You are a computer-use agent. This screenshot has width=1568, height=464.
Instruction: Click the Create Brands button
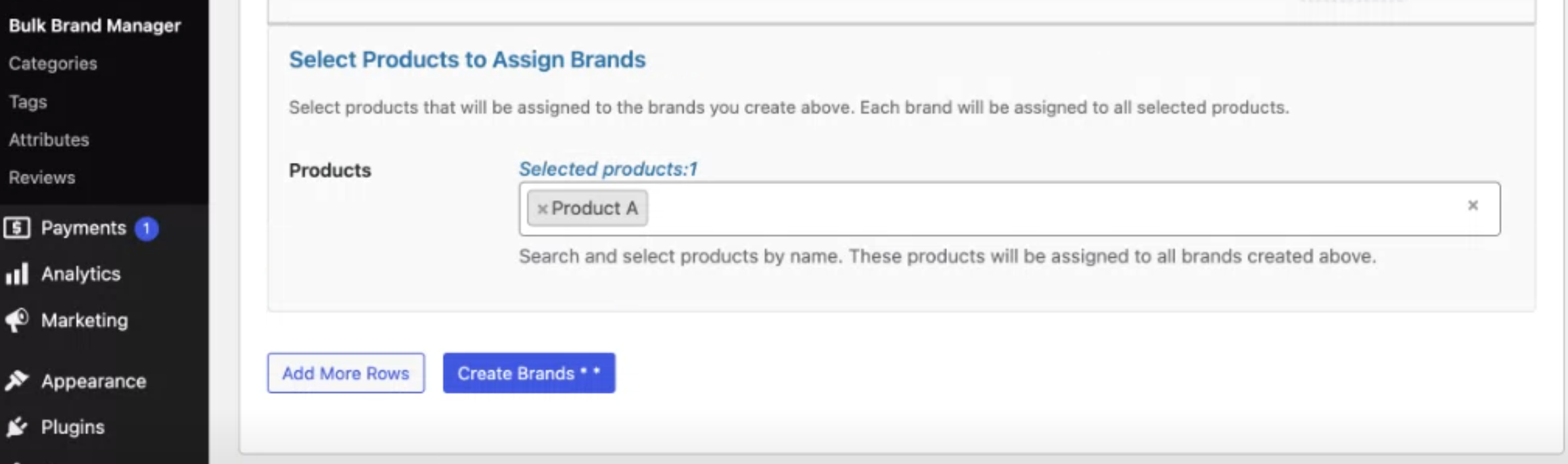(x=529, y=373)
